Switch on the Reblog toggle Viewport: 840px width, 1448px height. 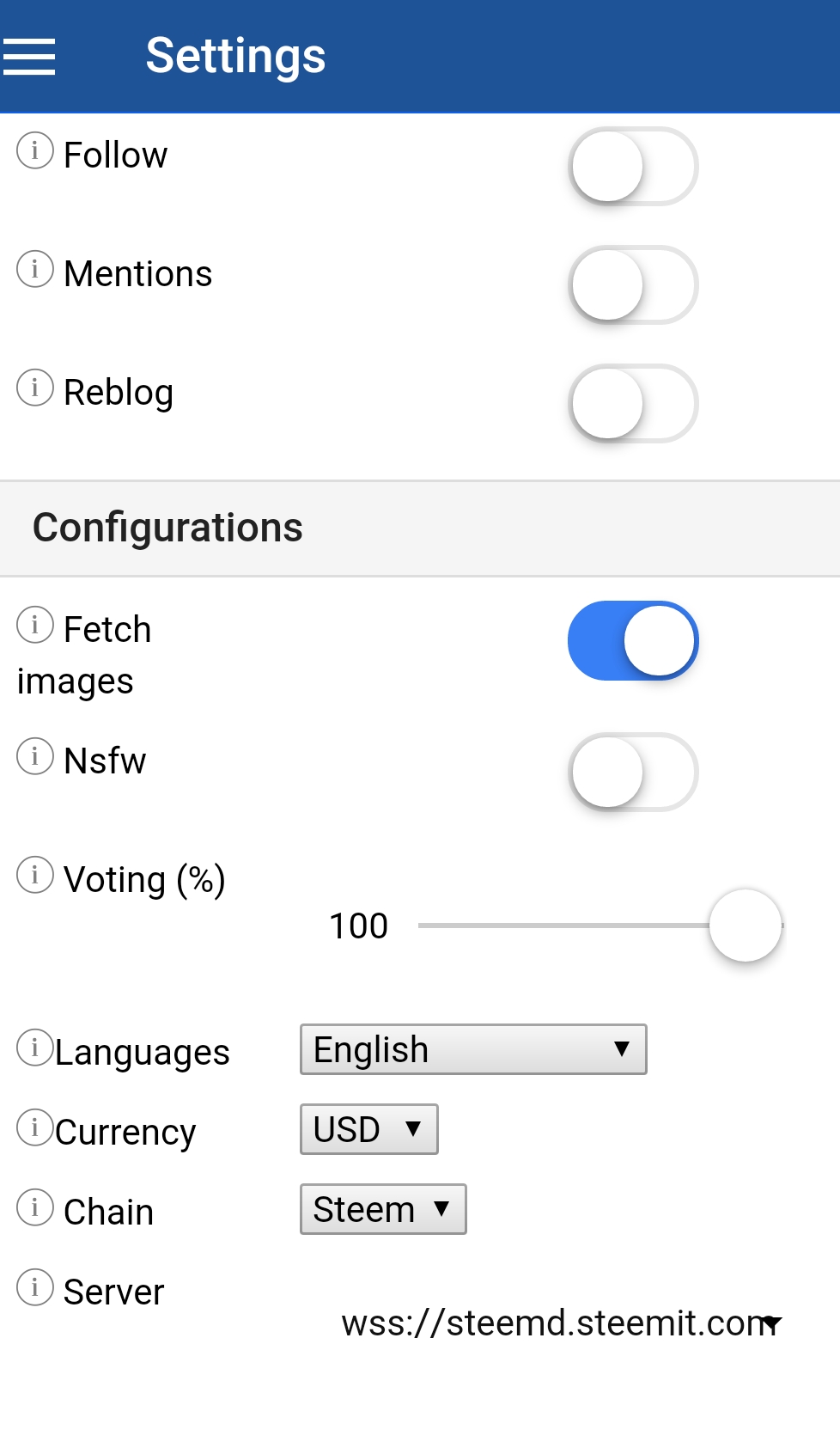pos(633,404)
